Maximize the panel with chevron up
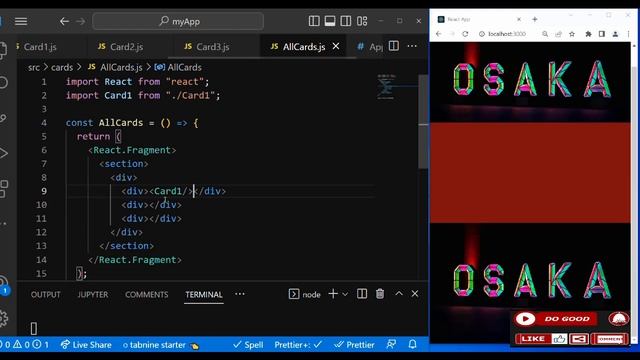 pos(399,294)
